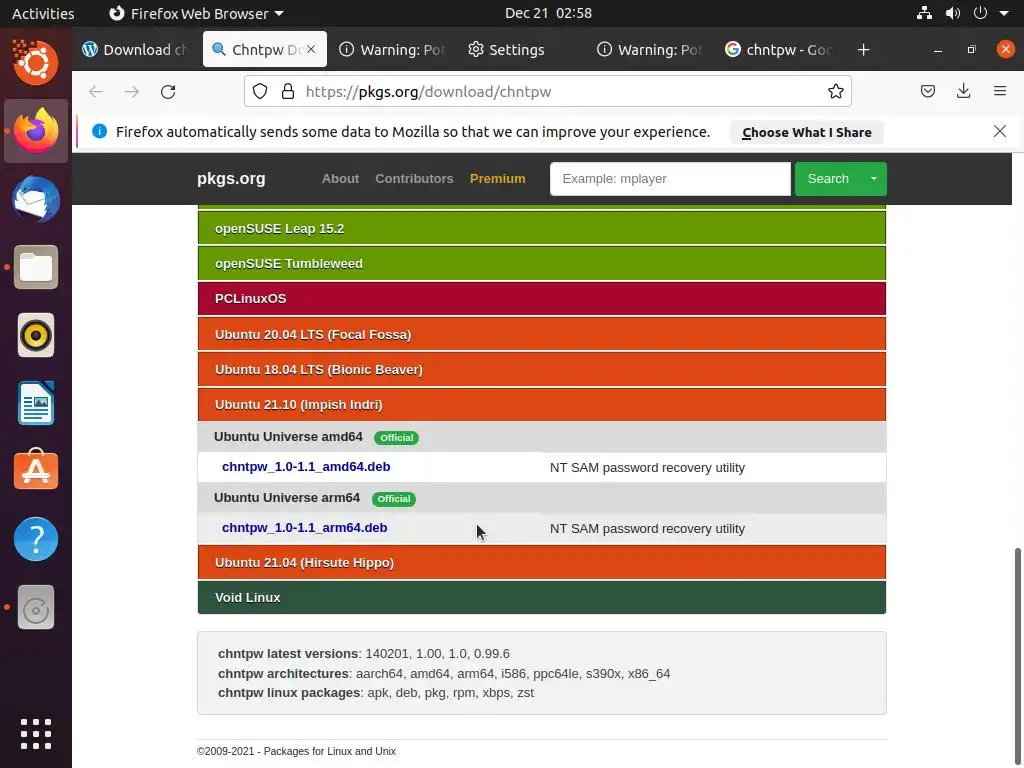Open the power icon in top bar

980,13
